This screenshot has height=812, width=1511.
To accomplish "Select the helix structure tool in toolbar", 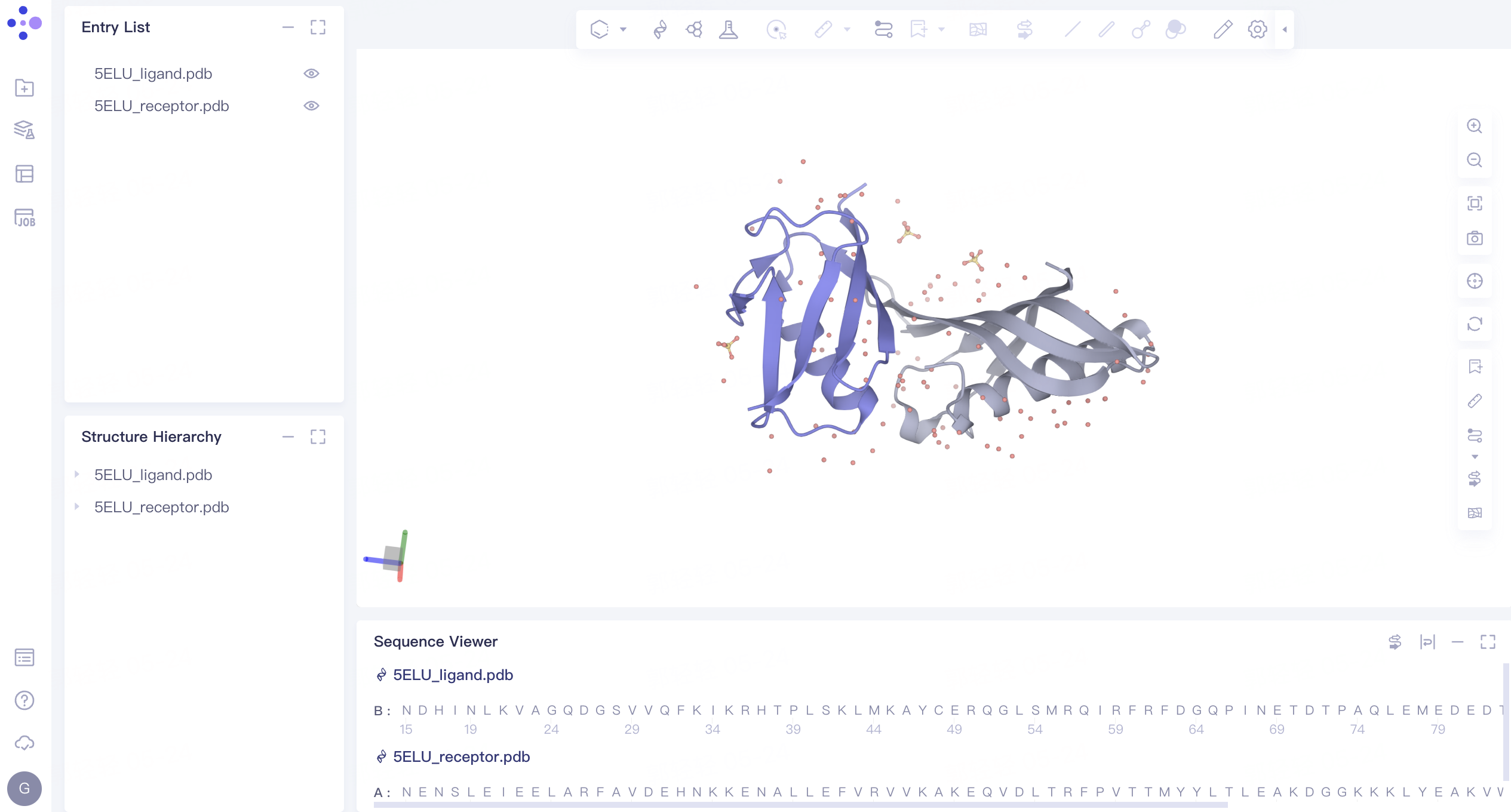I will (x=659, y=29).
